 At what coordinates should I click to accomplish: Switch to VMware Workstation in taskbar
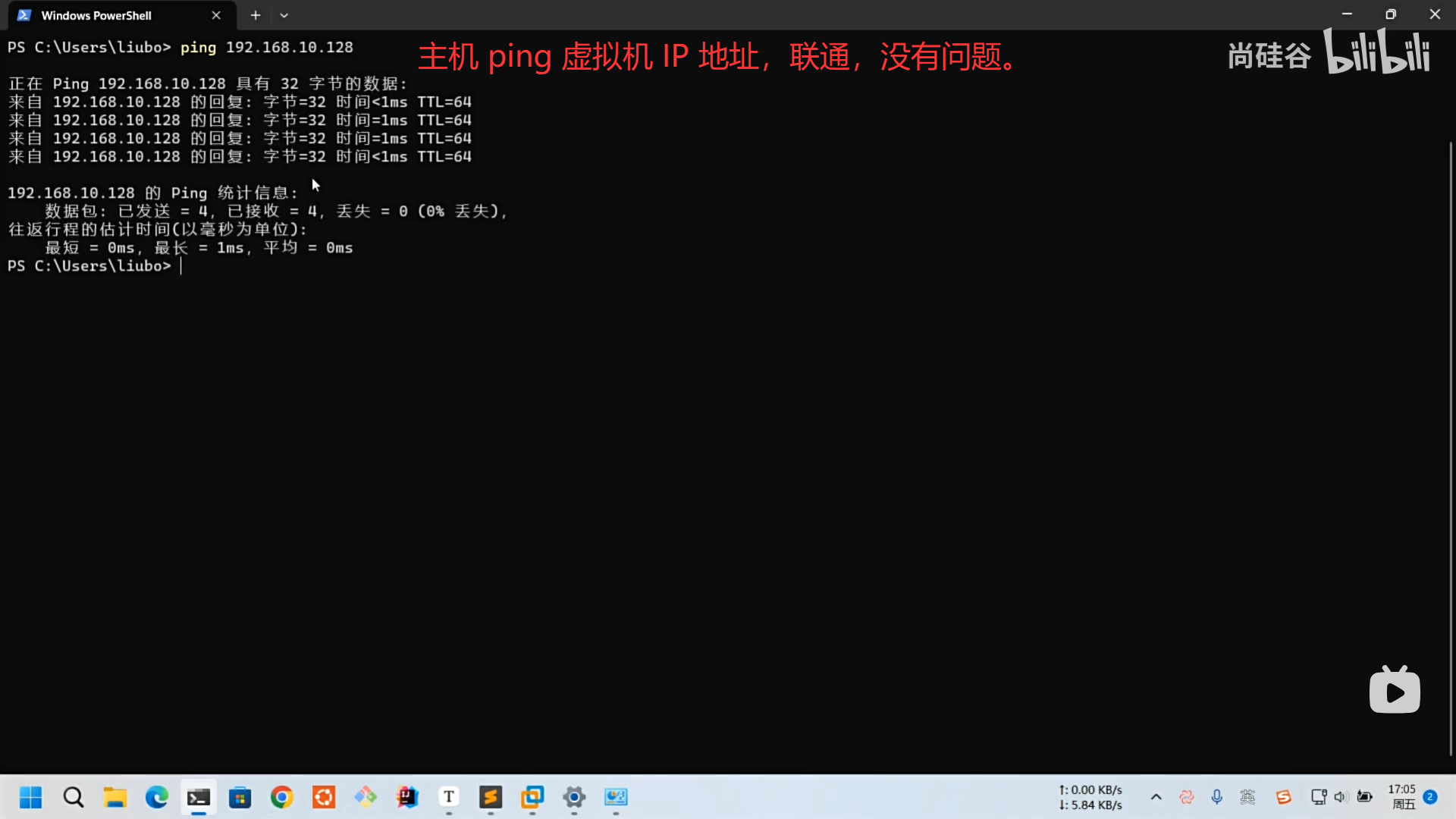[532, 797]
